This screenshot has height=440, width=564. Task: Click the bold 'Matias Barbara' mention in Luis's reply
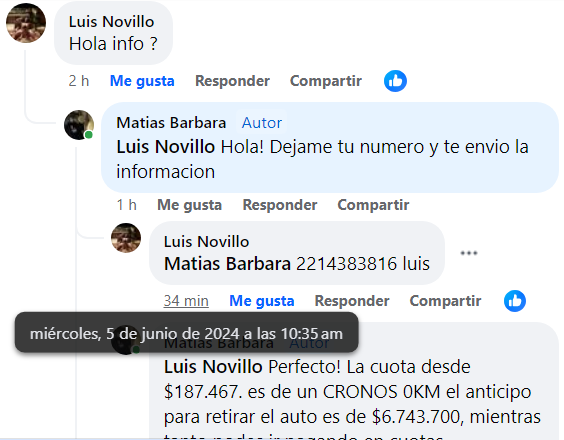(x=227, y=264)
